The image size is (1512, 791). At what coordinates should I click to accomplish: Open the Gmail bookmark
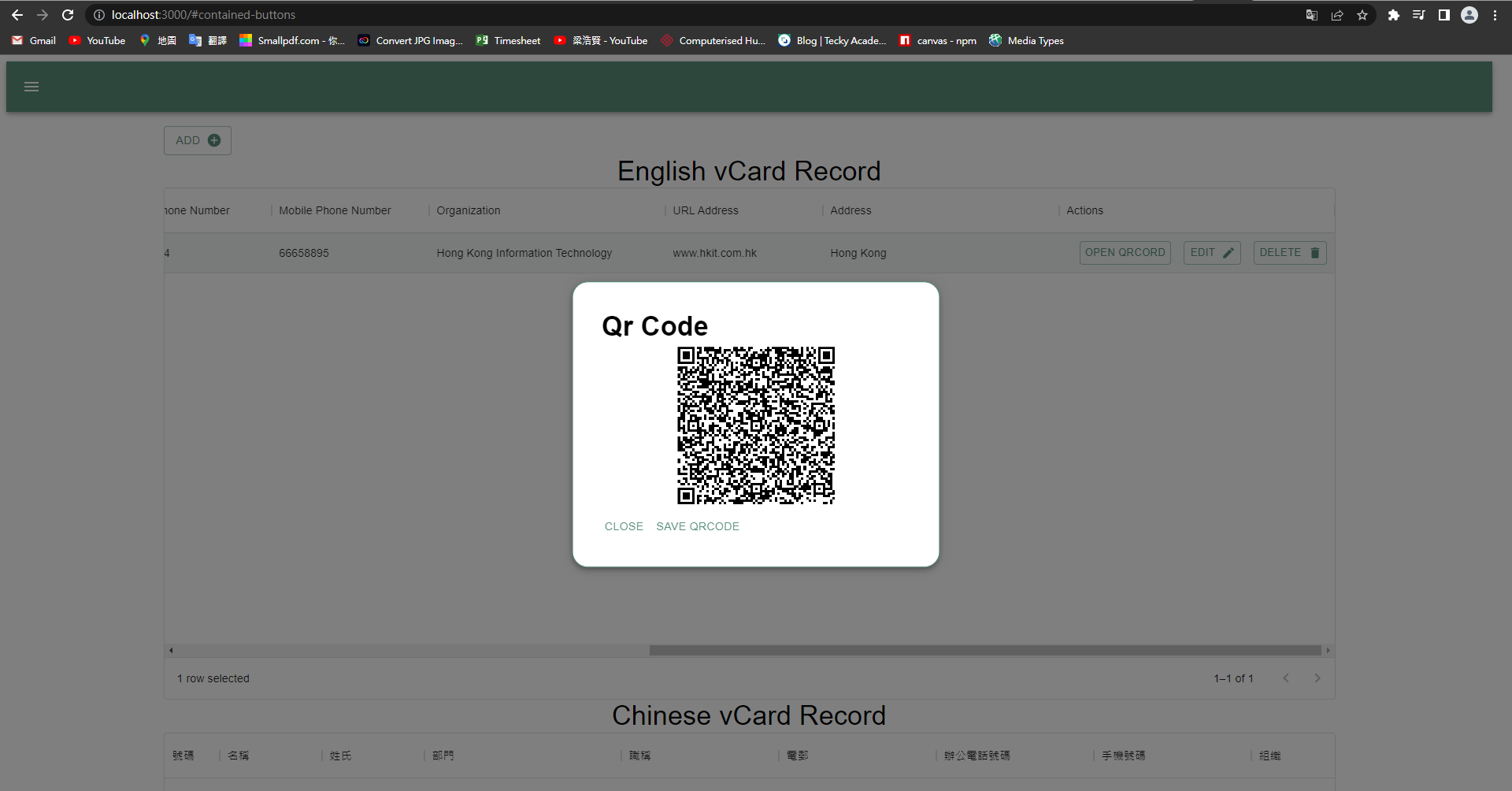34,40
